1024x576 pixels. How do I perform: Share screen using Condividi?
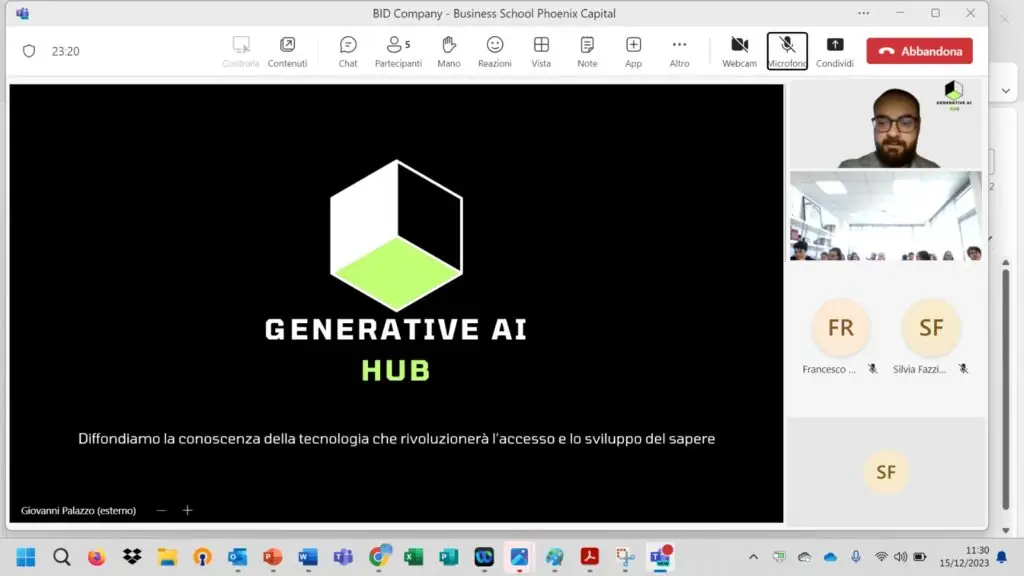pyautogui.click(x=834, y=51)
